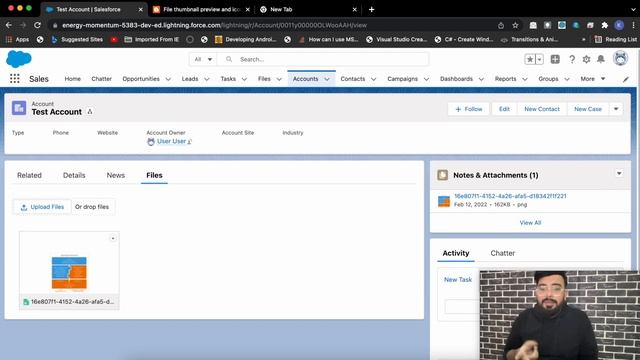Screen dimensions: 640x360
Task: Open the Files nav tab
Action: coord(264,79)
